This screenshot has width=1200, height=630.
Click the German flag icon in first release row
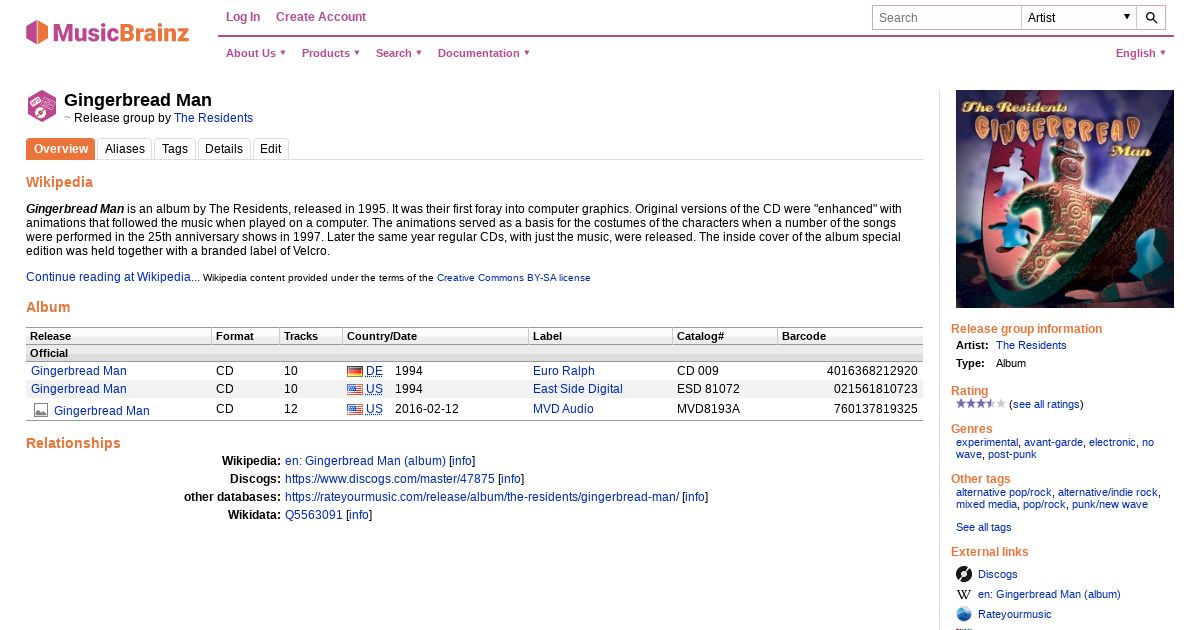tap(354, 371)
